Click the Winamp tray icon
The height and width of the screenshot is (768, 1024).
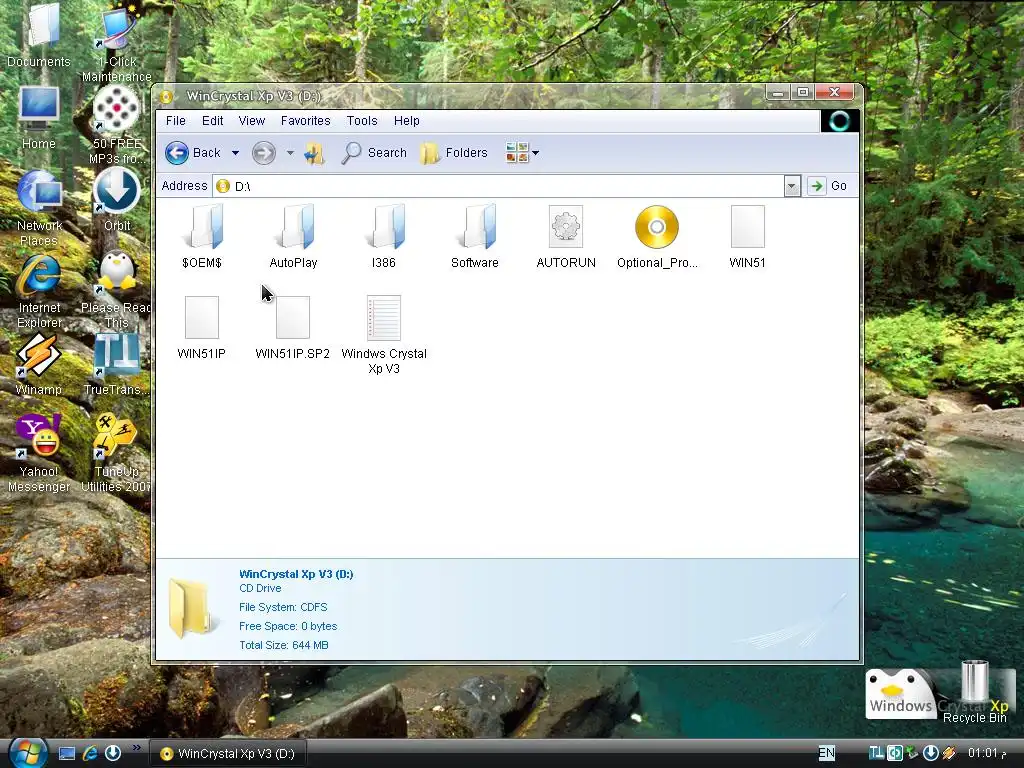(948, 753)
